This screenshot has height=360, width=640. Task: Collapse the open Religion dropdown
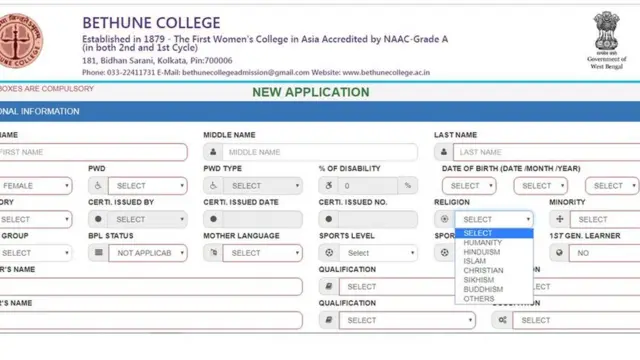click(x=494, y=219)
